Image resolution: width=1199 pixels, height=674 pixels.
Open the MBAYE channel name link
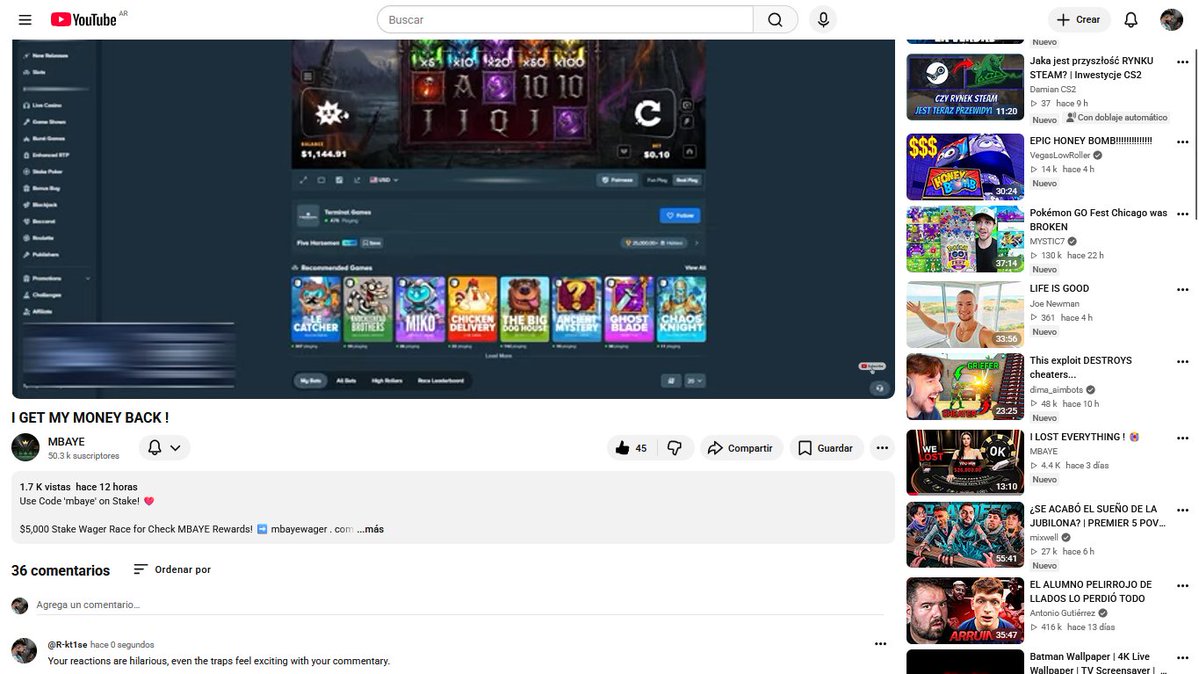(x=67, y=441)
